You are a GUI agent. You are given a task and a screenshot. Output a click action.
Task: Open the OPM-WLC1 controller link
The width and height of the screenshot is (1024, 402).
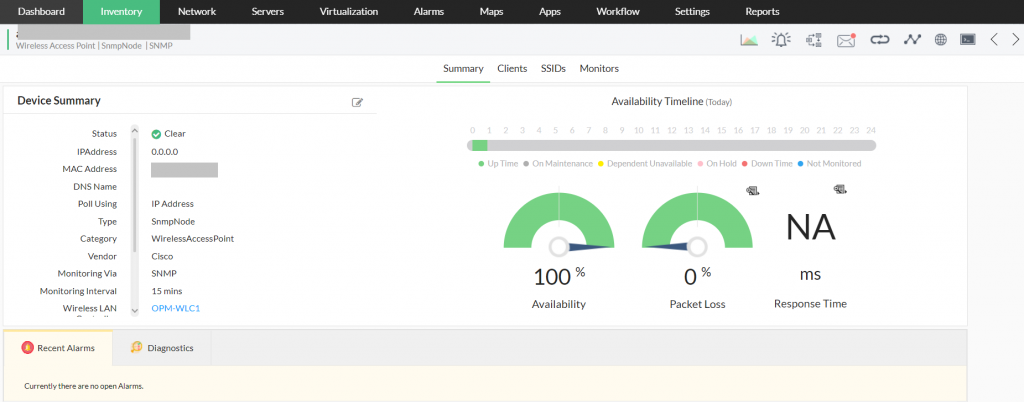tap(176, 308)
